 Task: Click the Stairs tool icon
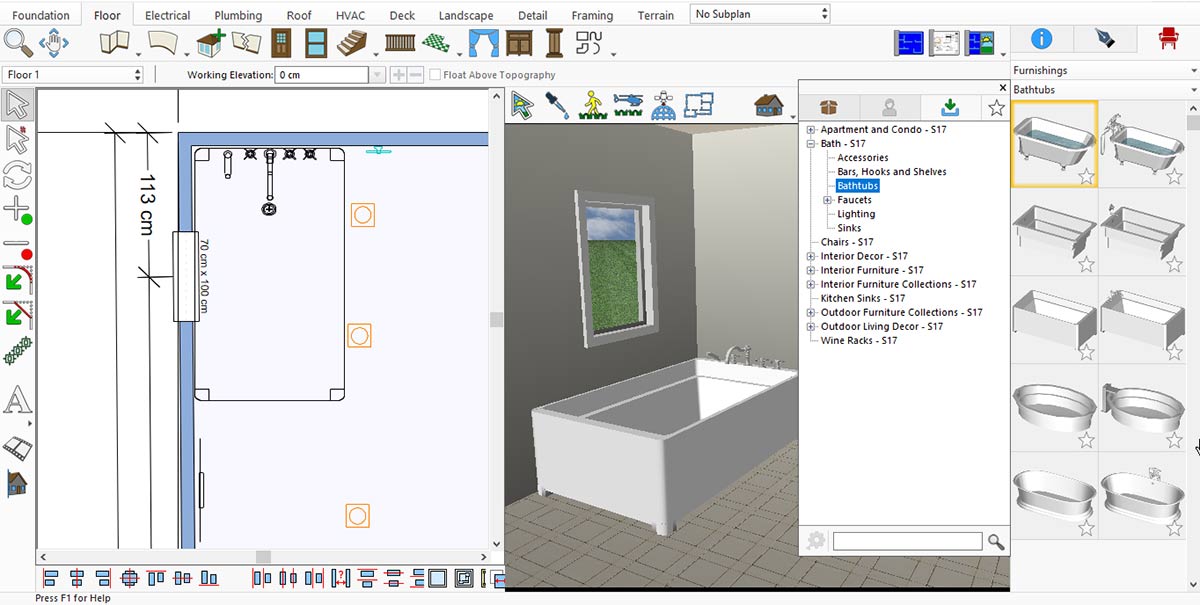[352, 44]
